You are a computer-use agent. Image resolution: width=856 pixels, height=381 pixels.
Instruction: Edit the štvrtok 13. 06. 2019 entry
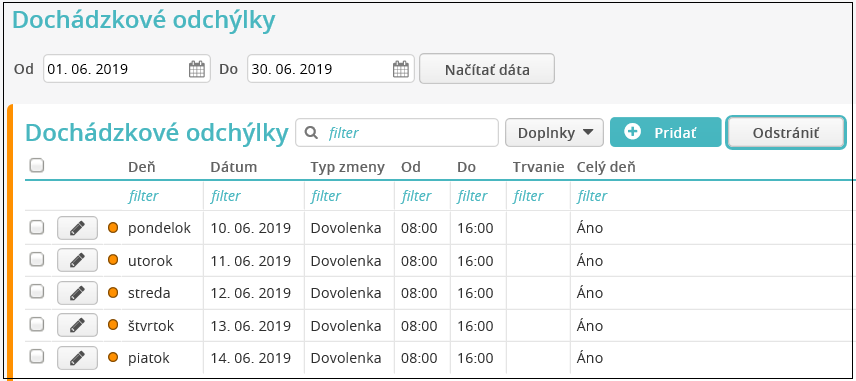point(78,325)
